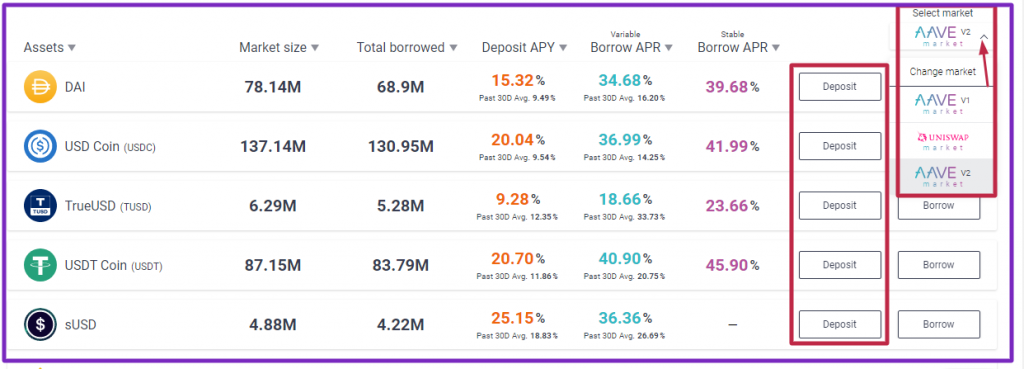Click the TrueUSD (TUSD) icon

pos(40,206)
